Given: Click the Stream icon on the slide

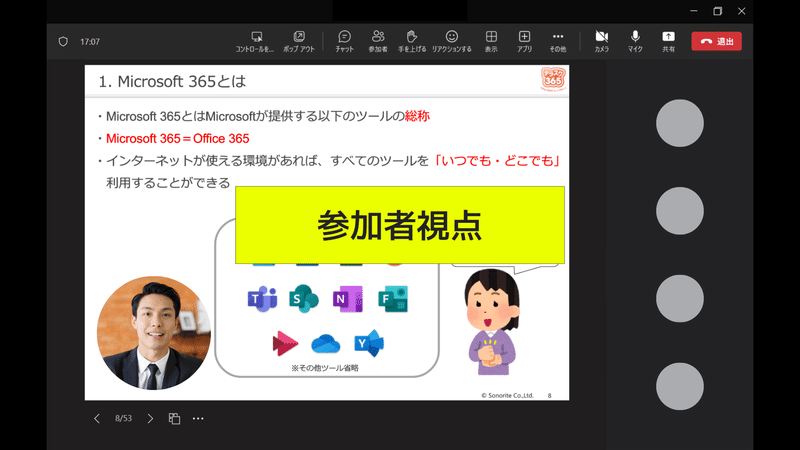Looking at the screenshot, I should point(285,343).
